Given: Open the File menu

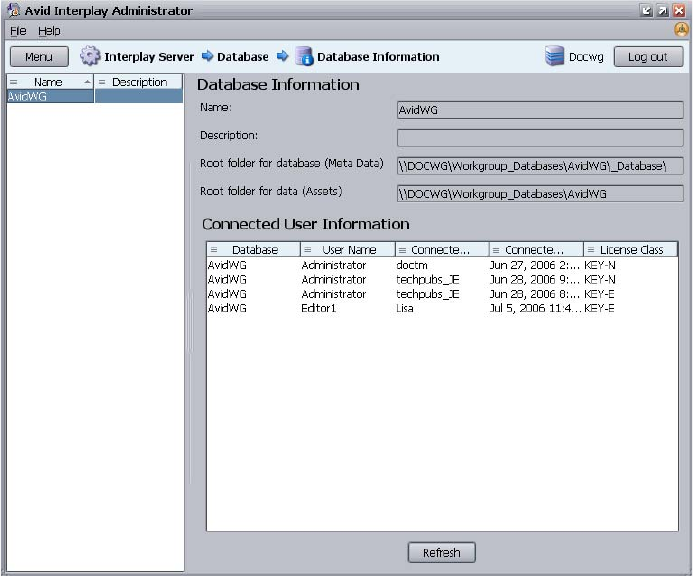Looking at the screenshot, I should 18,31.
